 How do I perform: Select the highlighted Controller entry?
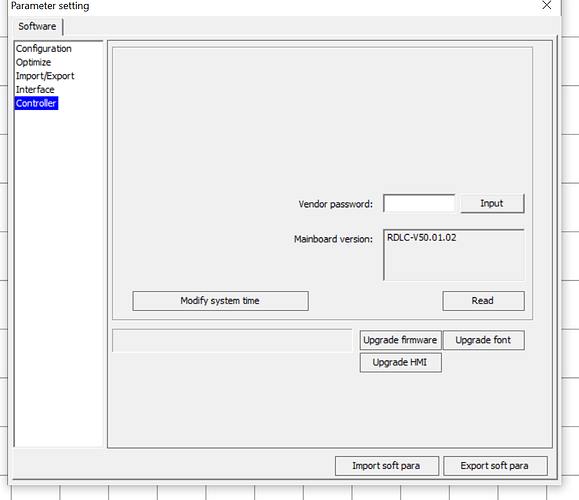tap(36, 103)
